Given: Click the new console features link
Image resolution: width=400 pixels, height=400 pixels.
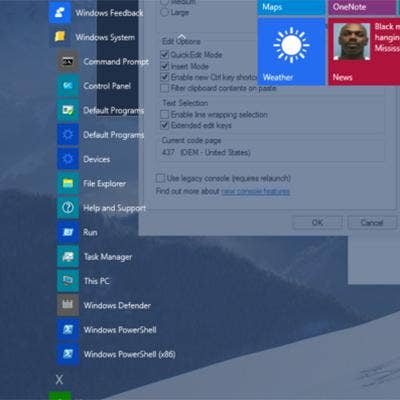Looking at the screenshot, I should pyautogui.click(x=256, y=191).
